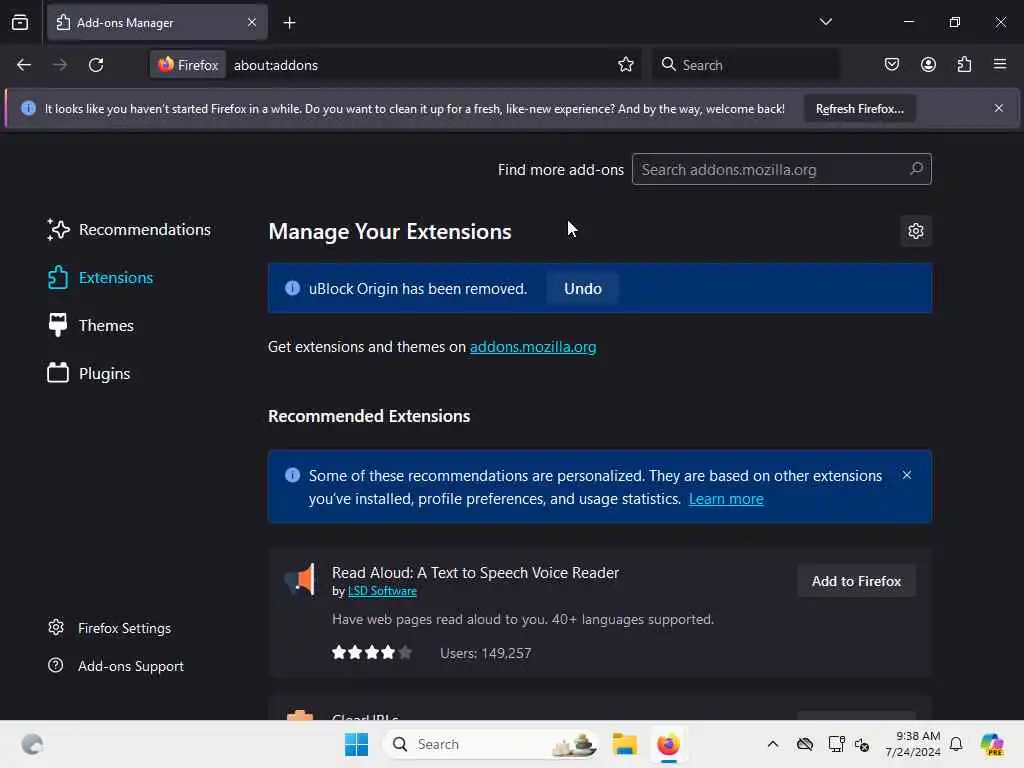Image resolution: width=1024 pixels, height=768 pixels.
Task: Open the Windows Start menu
Action: [x=356, y=744]
